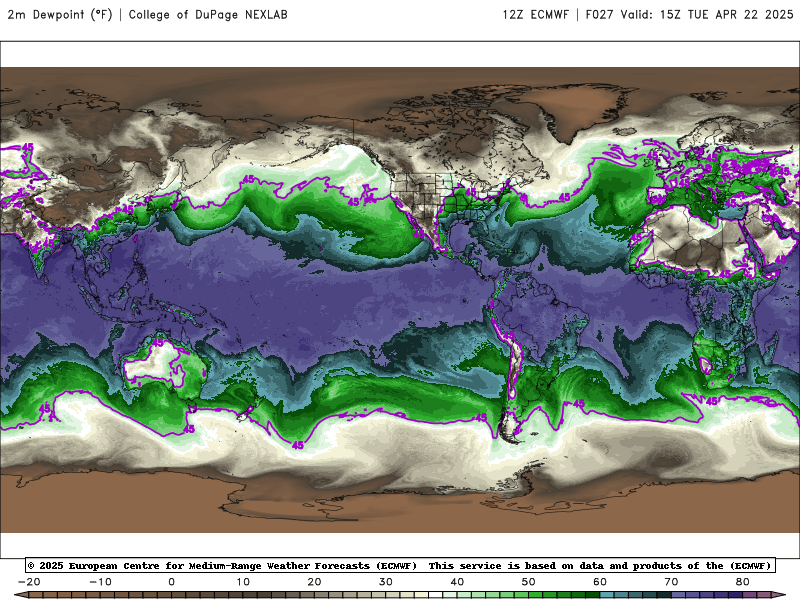Click the '10' color scale label
The image size is (800, 600).
click(x=243, y=582)
